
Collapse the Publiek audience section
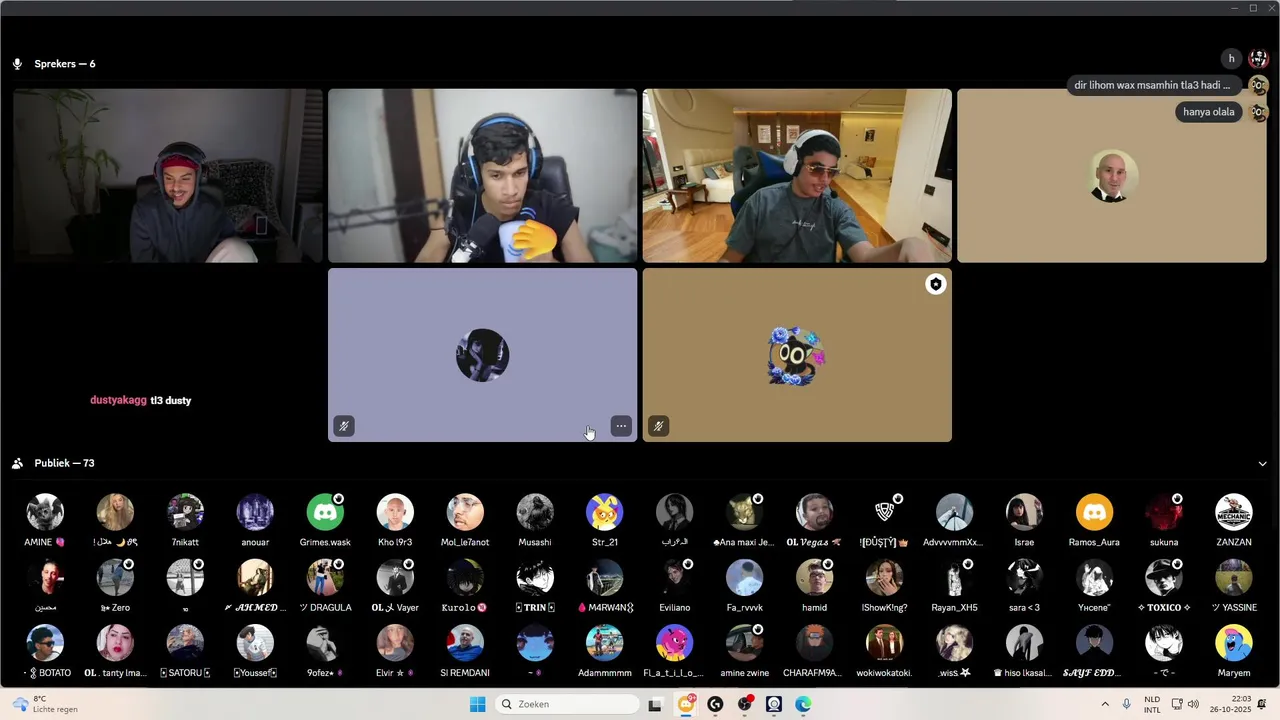tap(1262, 464)
